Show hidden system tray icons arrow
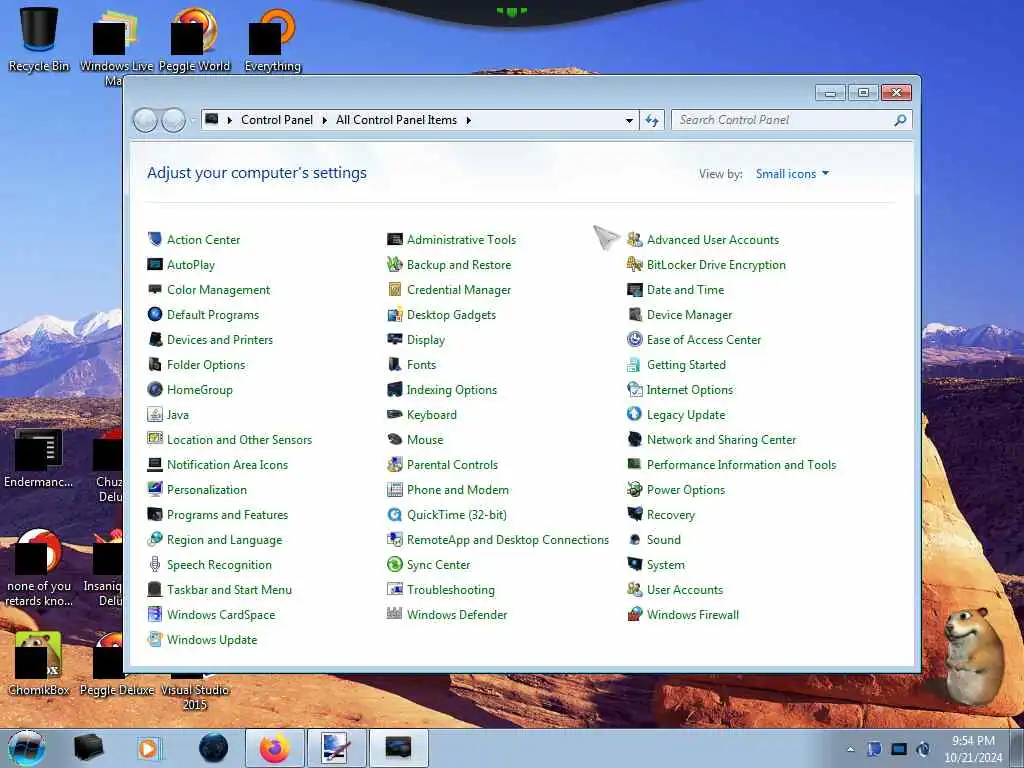 850,749
